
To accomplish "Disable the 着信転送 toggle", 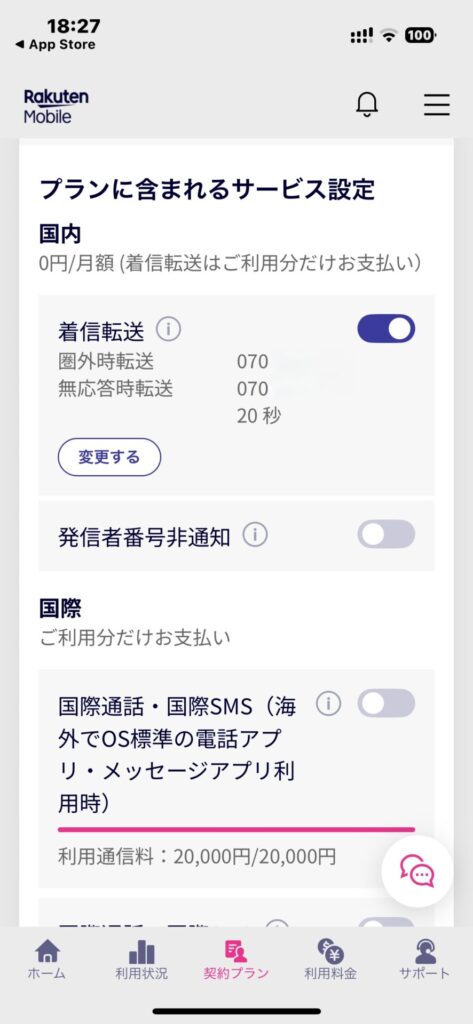I will [386, 329].
